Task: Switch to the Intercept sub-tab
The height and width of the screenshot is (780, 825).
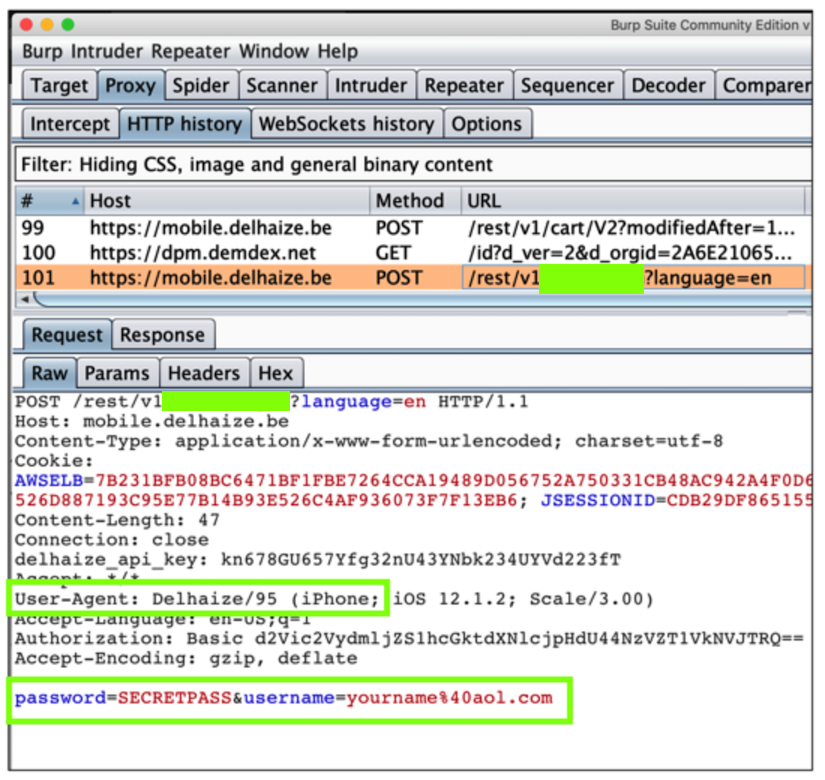Action: (x=70, y=124)
